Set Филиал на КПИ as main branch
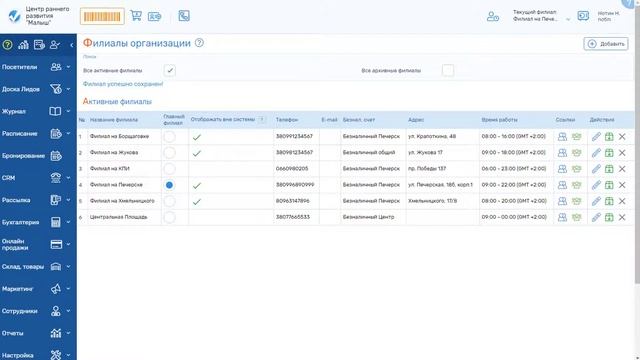Viewport: 640px width, 360px height. click(169, 169)
